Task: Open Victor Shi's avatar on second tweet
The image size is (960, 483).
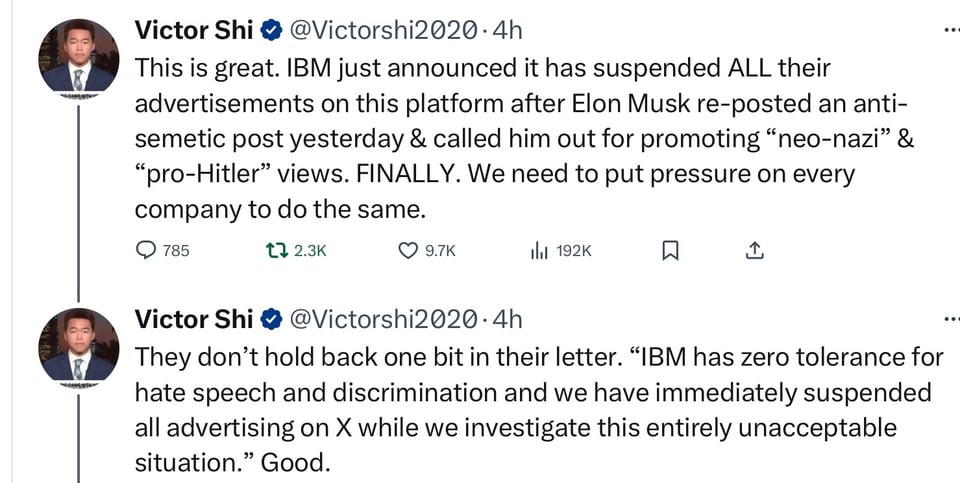Action: click(x=76, y=346)
